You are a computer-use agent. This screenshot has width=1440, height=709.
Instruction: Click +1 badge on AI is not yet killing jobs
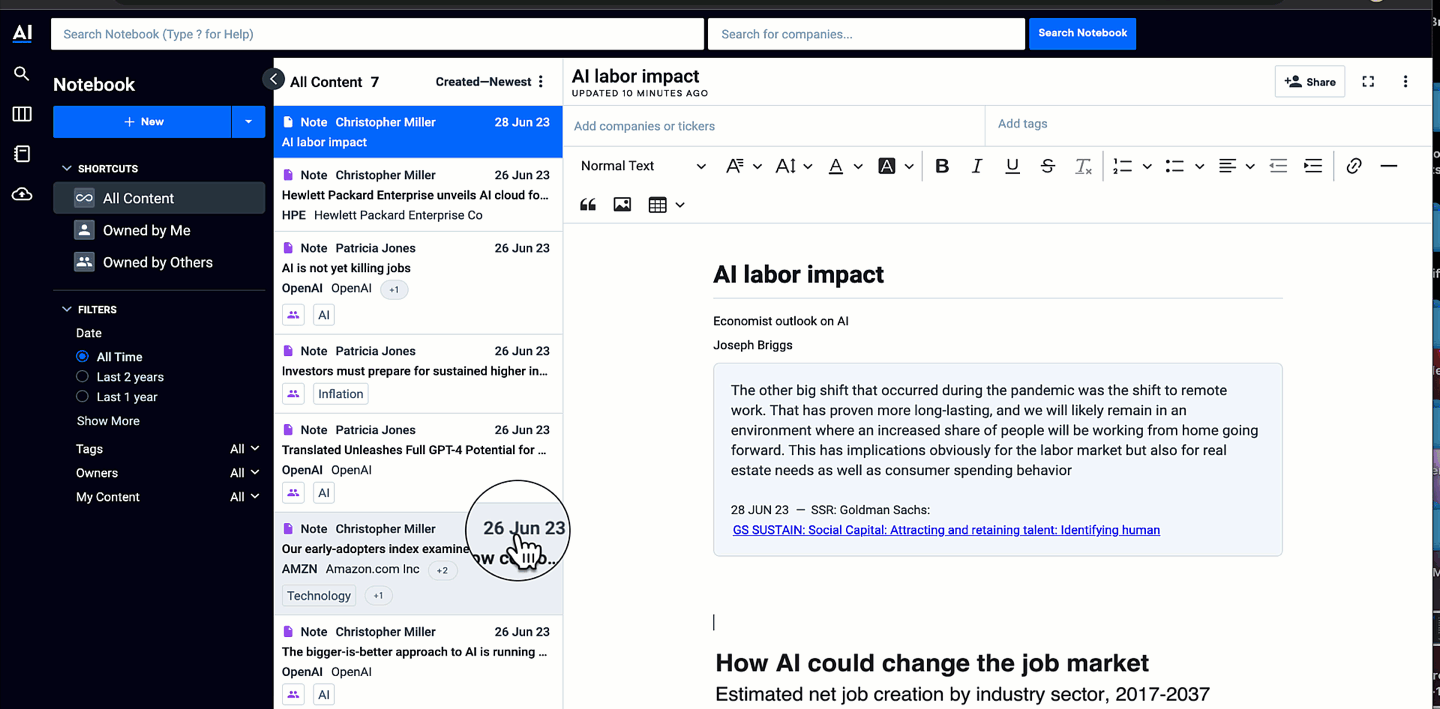coord(394,290)
